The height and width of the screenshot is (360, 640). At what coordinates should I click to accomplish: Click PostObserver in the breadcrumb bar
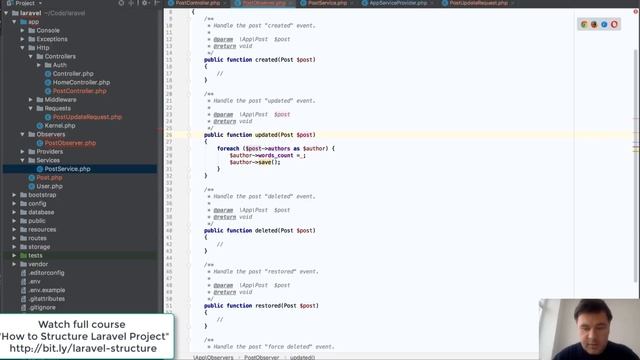(262, 357)
